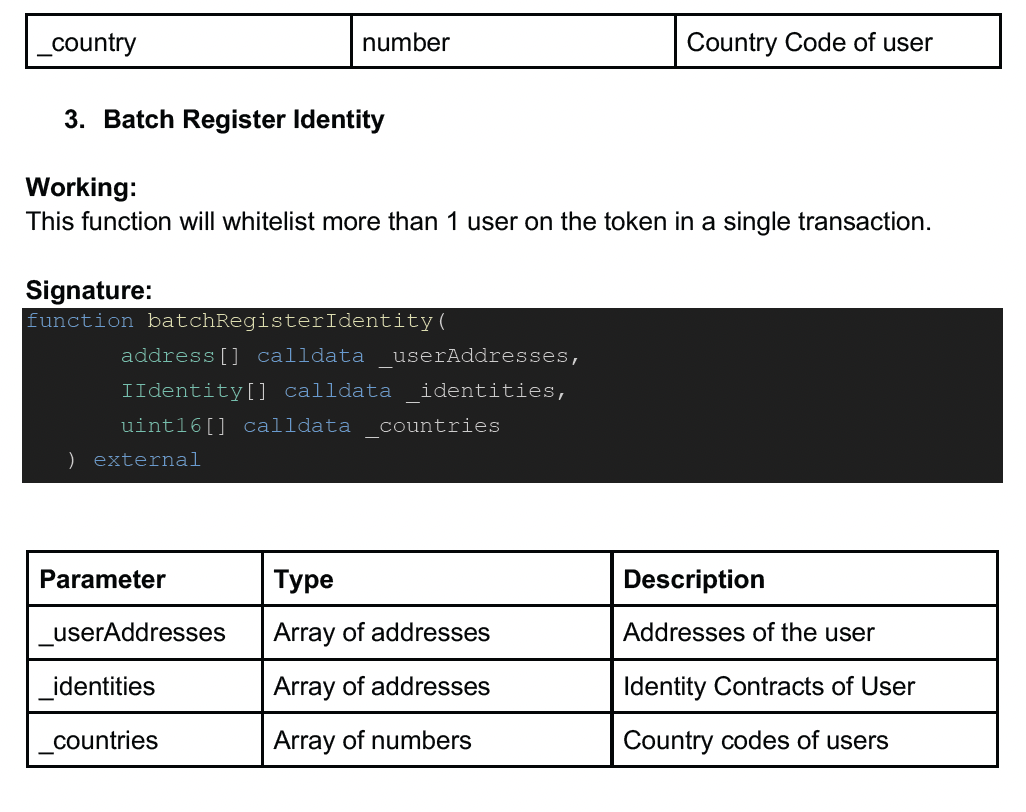Select the "number" type cell
Image resolution: width=1026 pixels, height=812 pixels.
405,43
